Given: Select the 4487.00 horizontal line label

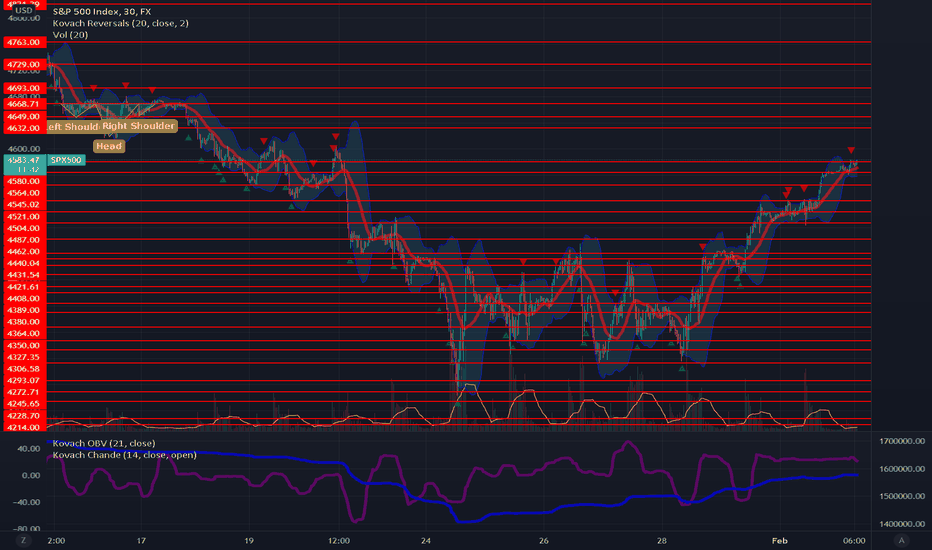Looking at the screenshot, I should [x=24, y=240].
